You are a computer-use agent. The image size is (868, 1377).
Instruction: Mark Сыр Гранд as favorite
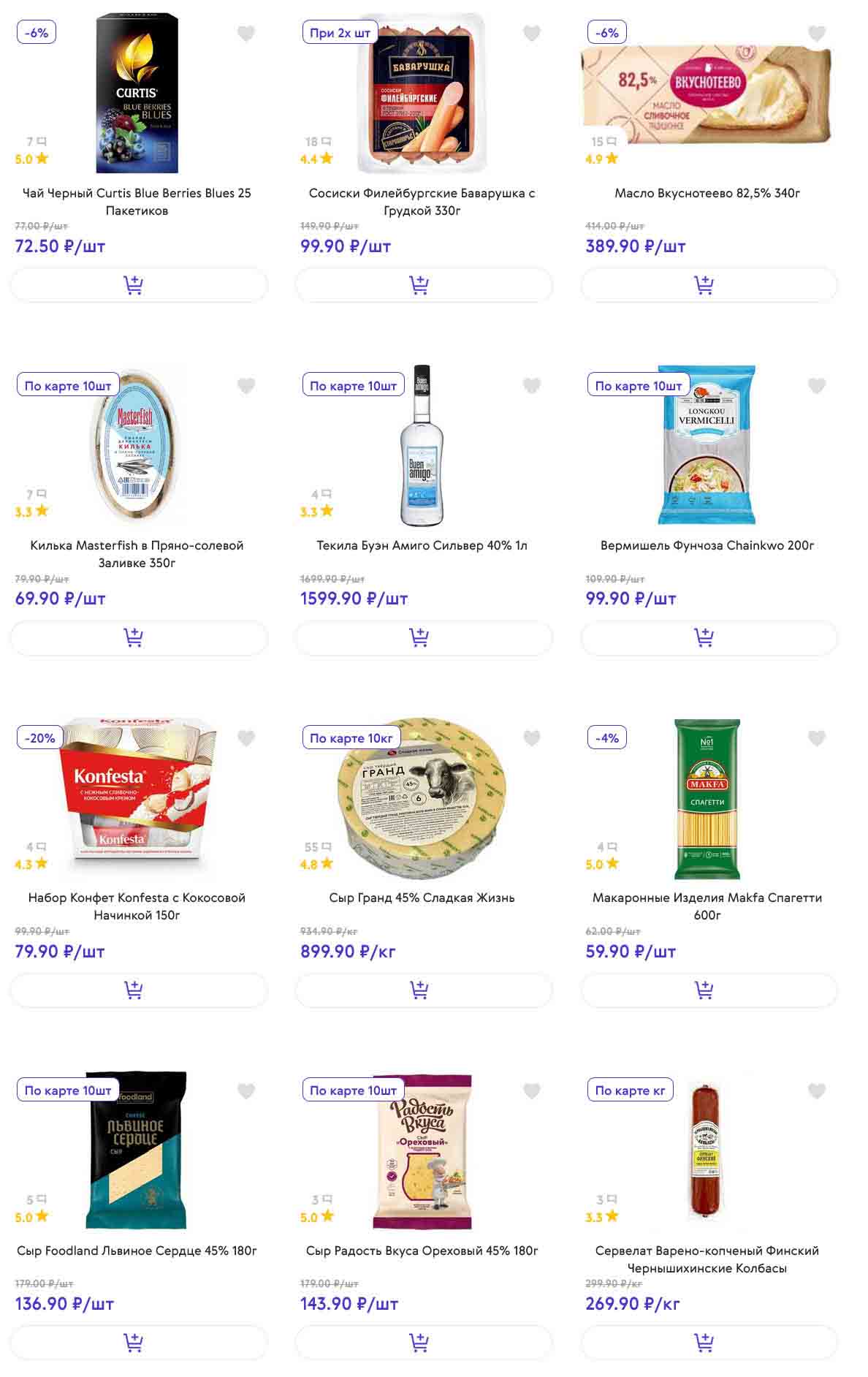coord(532,738)
